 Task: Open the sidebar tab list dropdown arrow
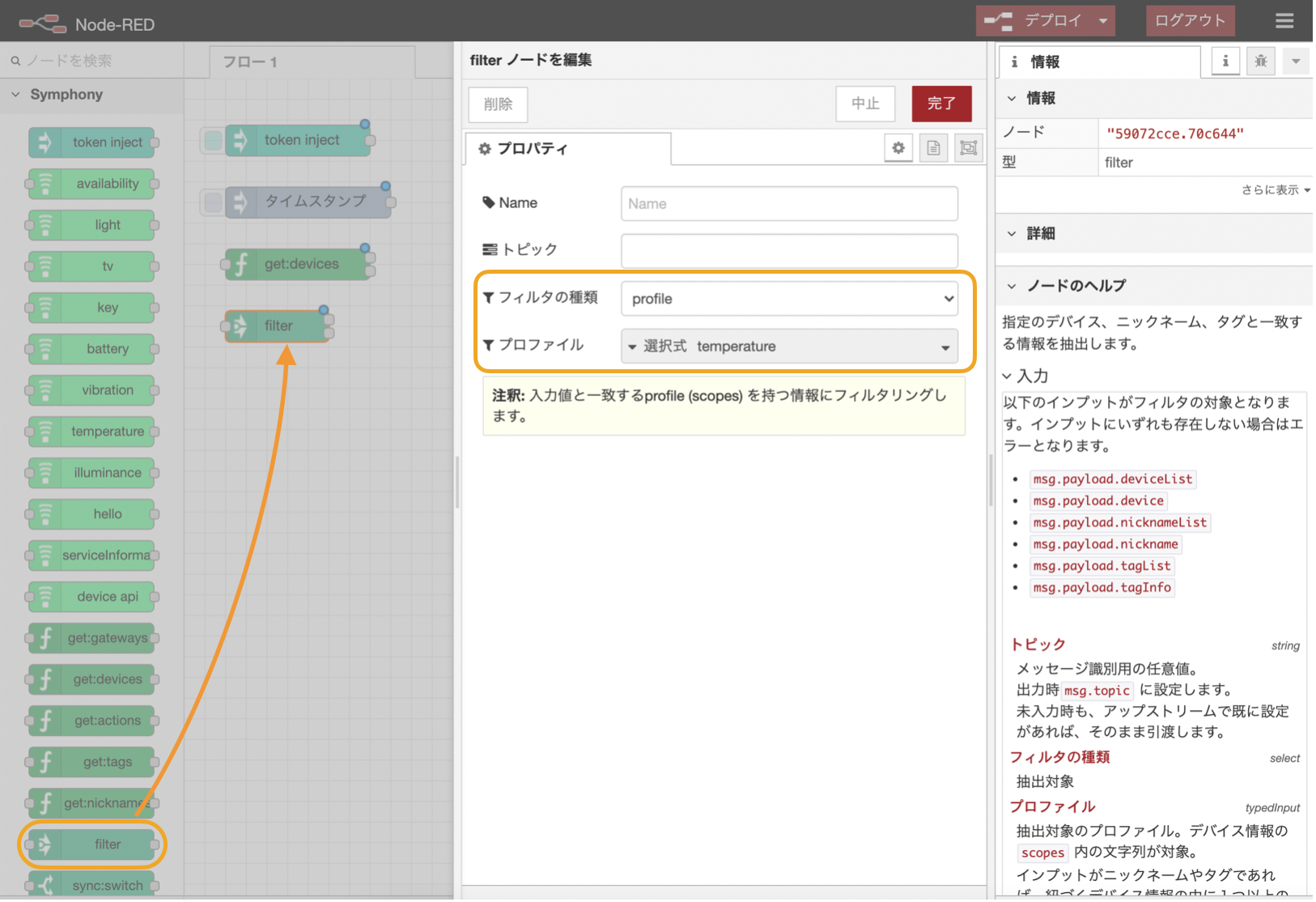pos(1296,62)
